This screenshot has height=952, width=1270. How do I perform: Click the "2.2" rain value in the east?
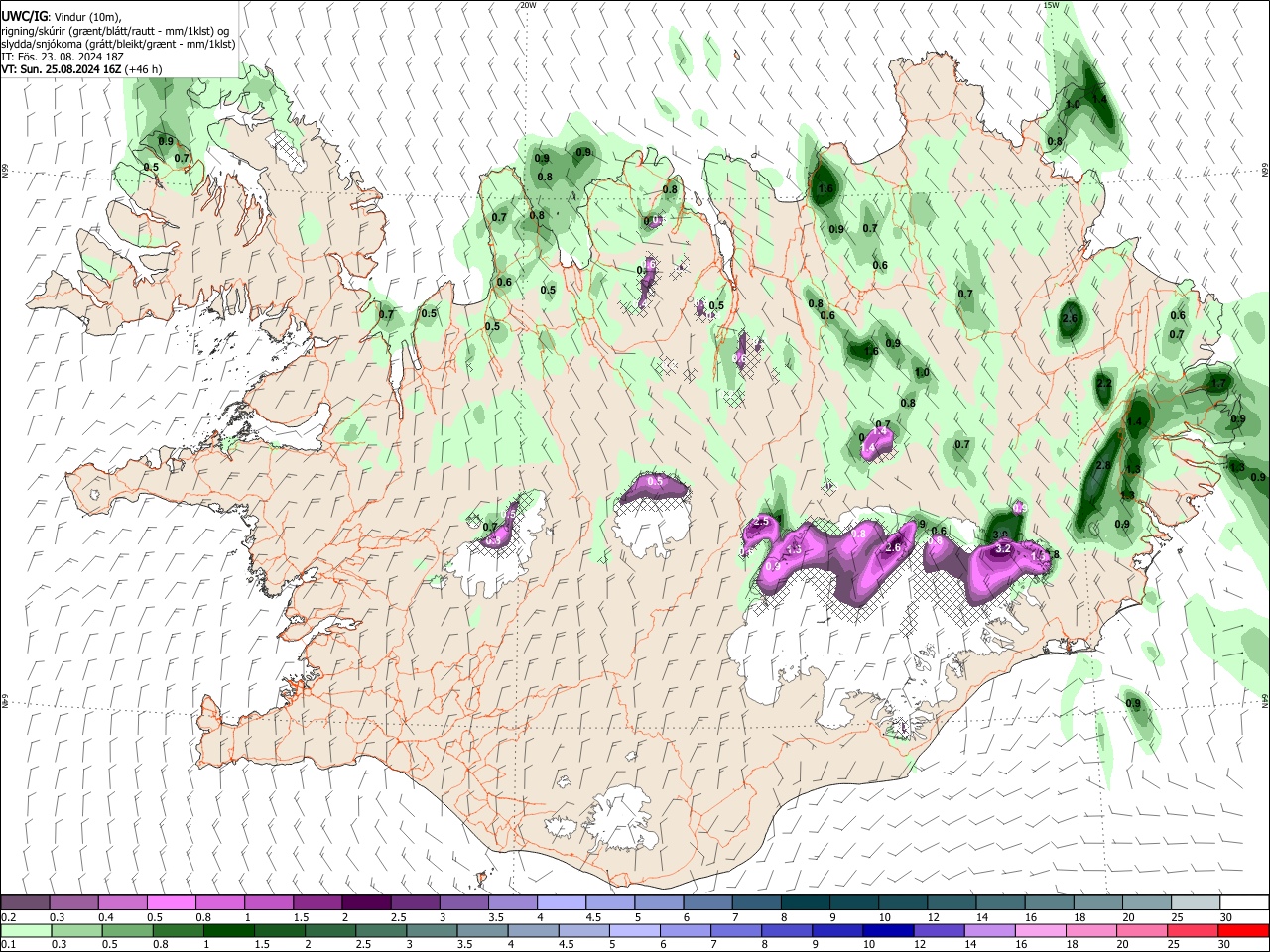1104,384
